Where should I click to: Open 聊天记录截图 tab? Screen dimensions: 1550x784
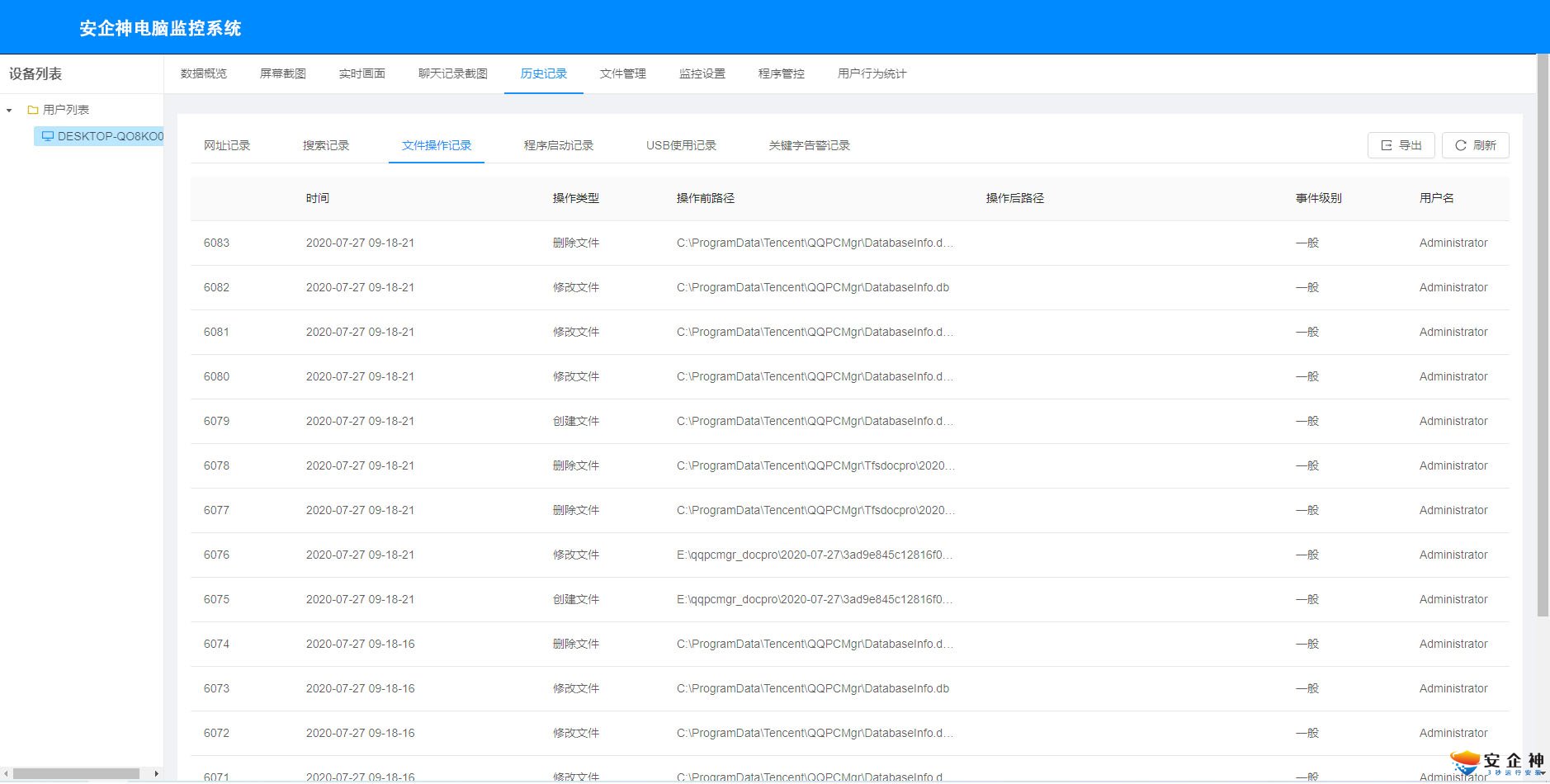click(453, 73)
